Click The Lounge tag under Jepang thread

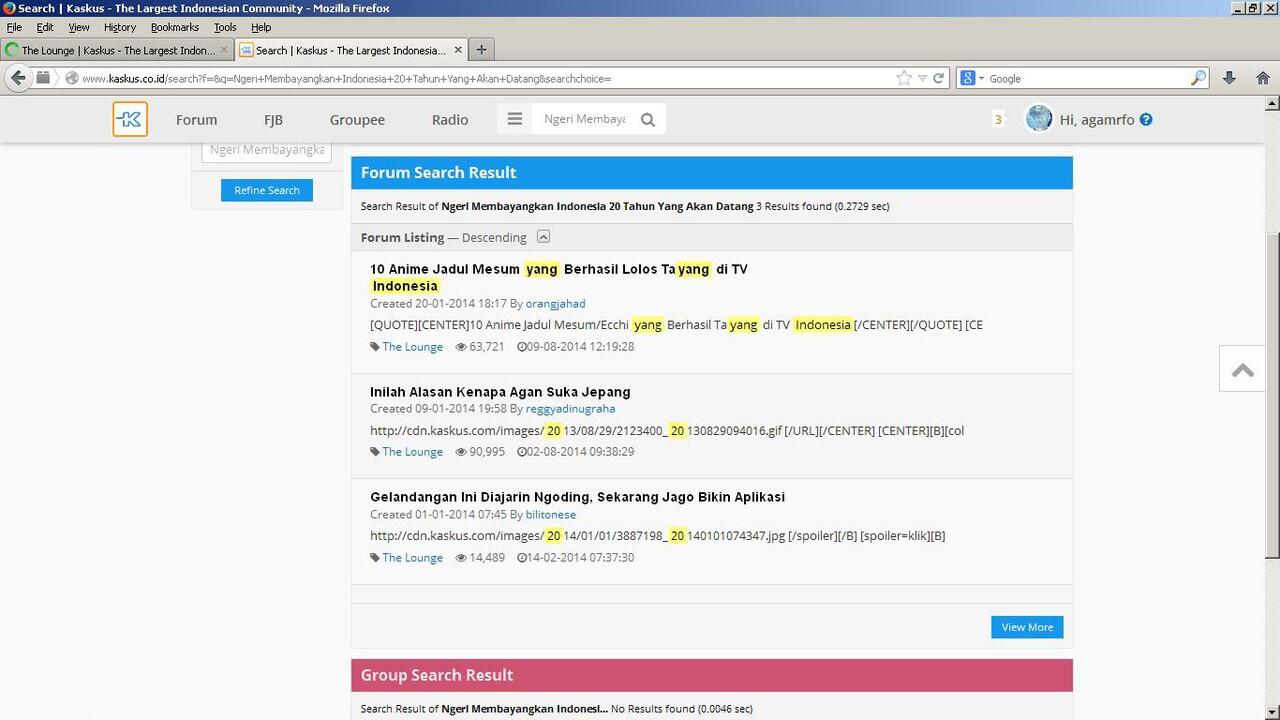412,452
